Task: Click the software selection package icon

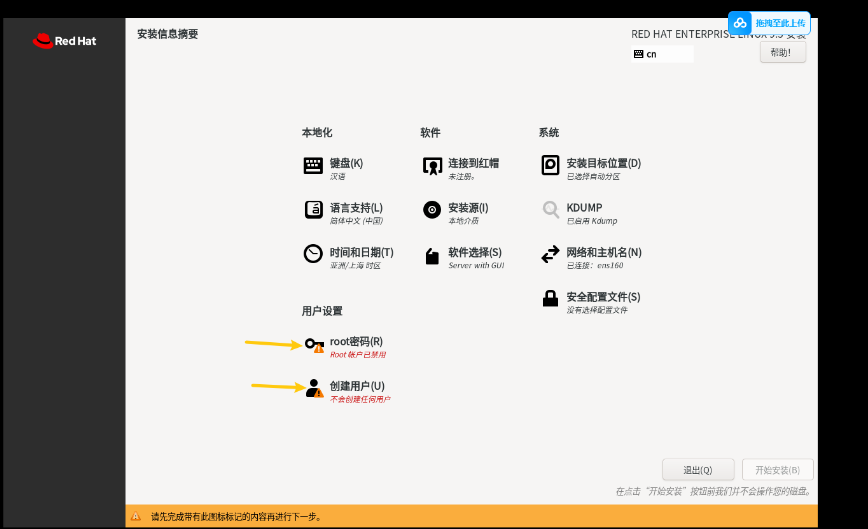Action: tap(432, 256)
